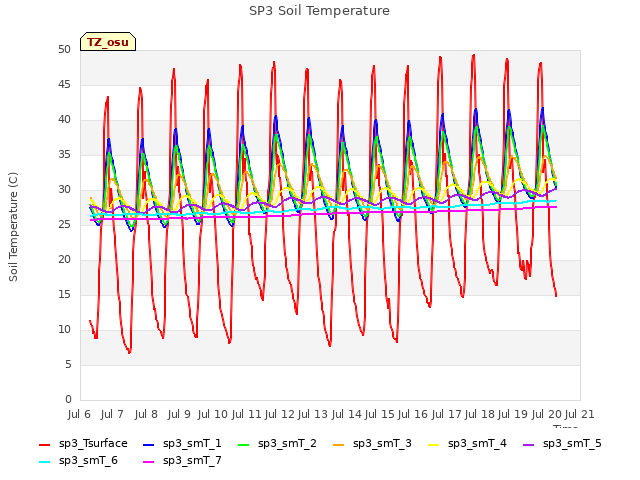Click the orange sp3_smT_3 legend swatch
This screenshot has width=640, height=480.
(x=339, y=444)
